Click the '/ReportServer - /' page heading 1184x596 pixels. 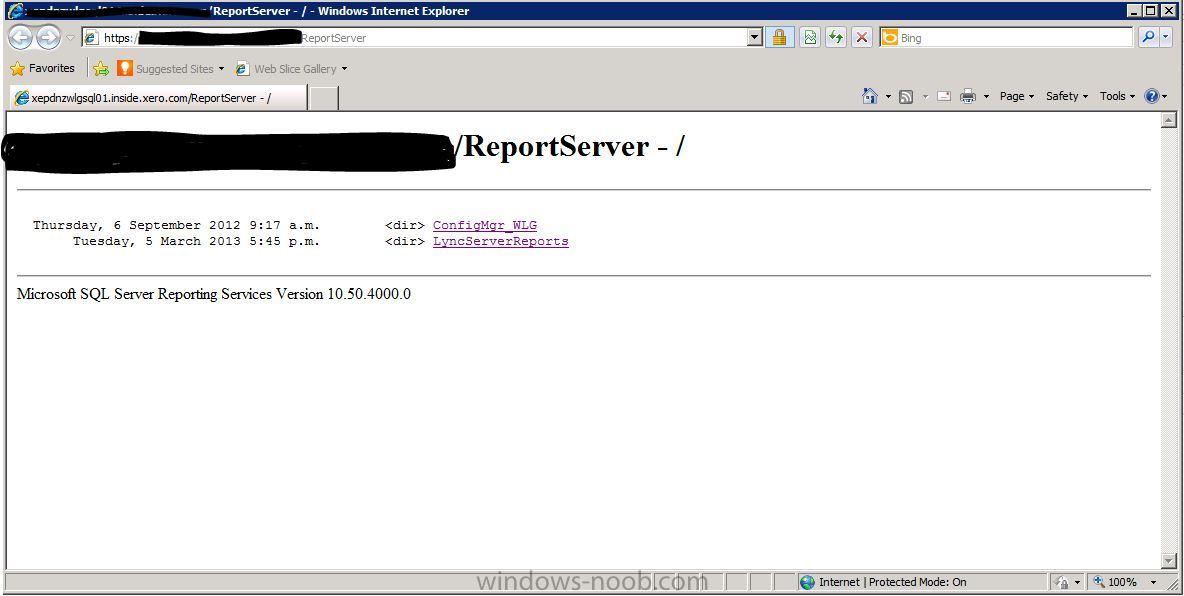point(571,147)
